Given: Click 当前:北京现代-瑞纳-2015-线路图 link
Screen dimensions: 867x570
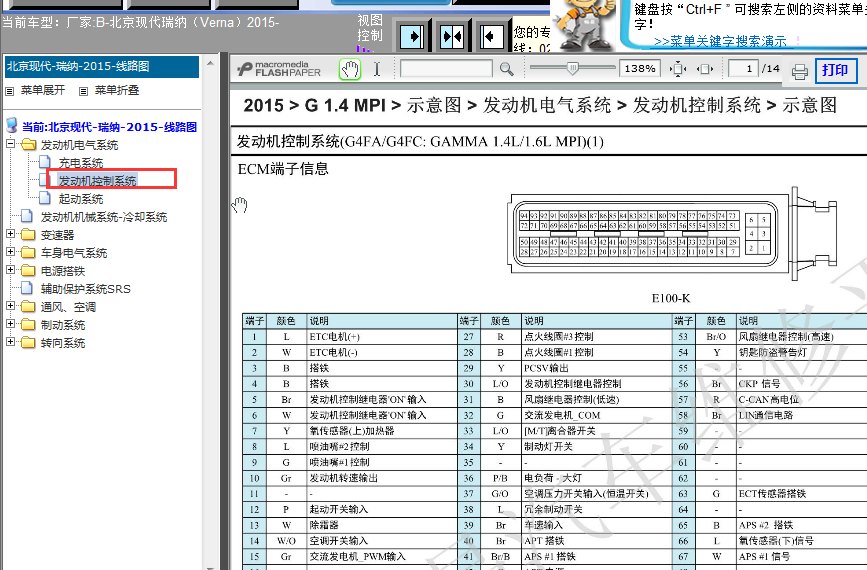Looking at the screenshot, I should click(109, 127).
